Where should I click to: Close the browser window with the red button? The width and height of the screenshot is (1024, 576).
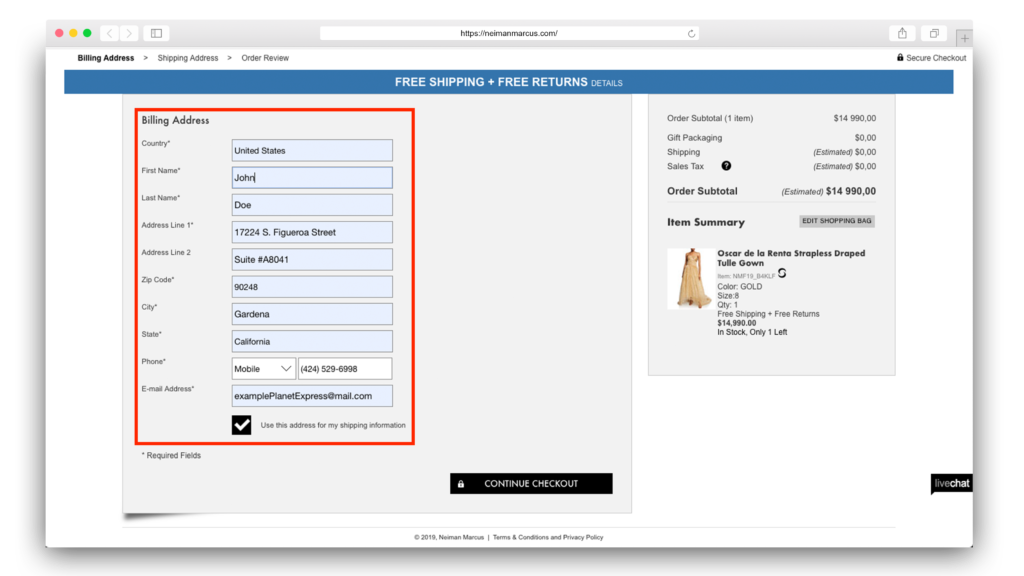tap(59, 33)
